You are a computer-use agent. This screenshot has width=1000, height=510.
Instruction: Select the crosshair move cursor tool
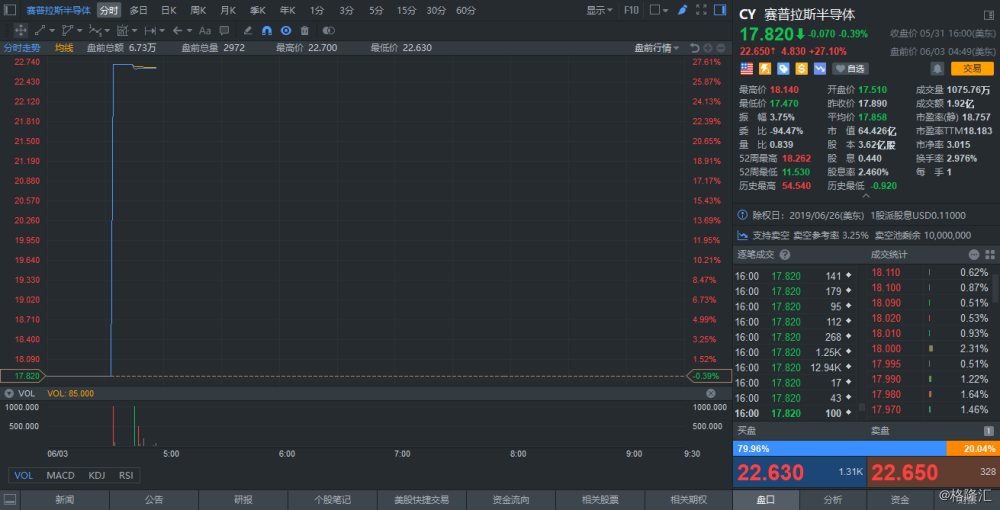(20, 30)
